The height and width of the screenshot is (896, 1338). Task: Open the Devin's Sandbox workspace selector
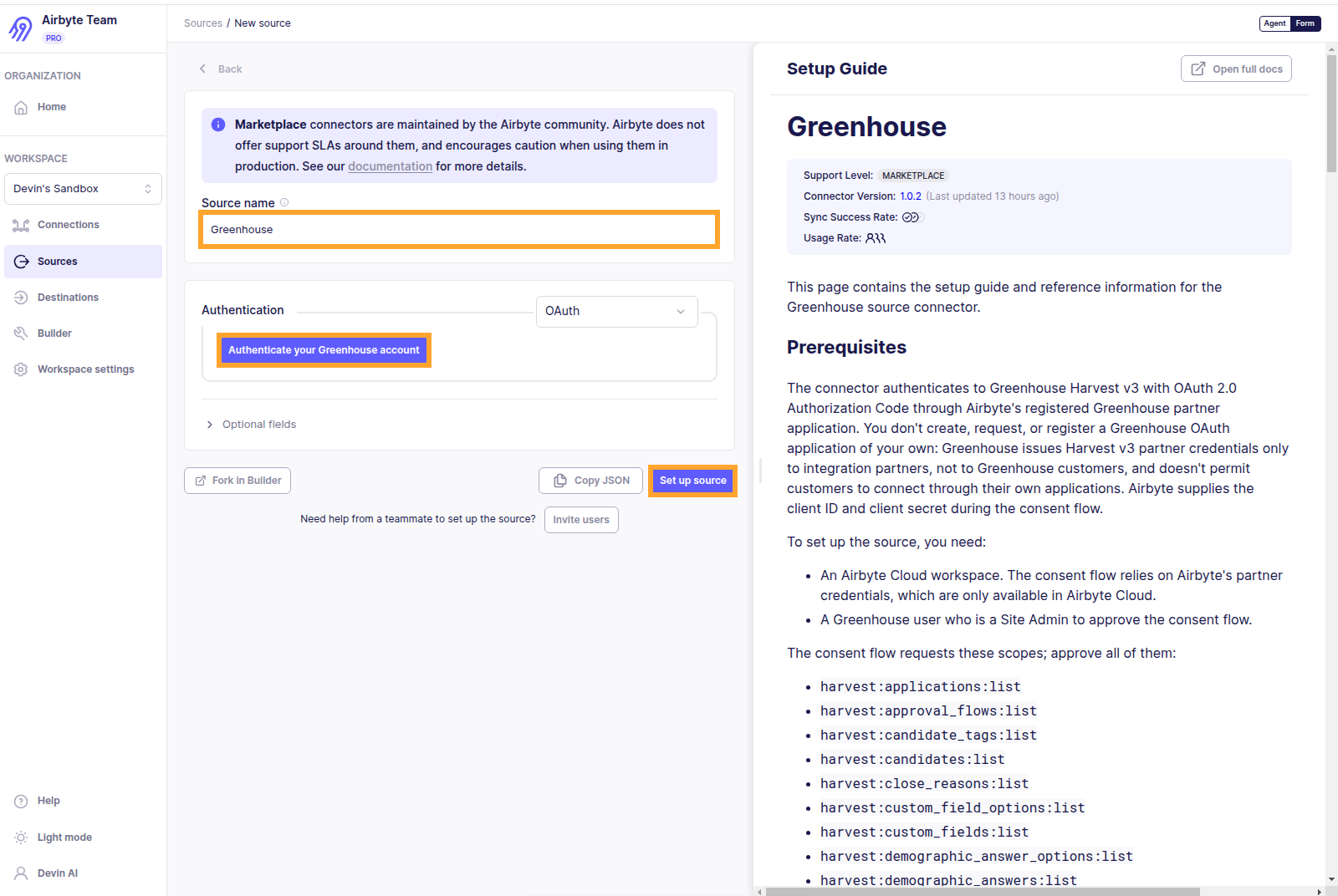pos(83,189)
